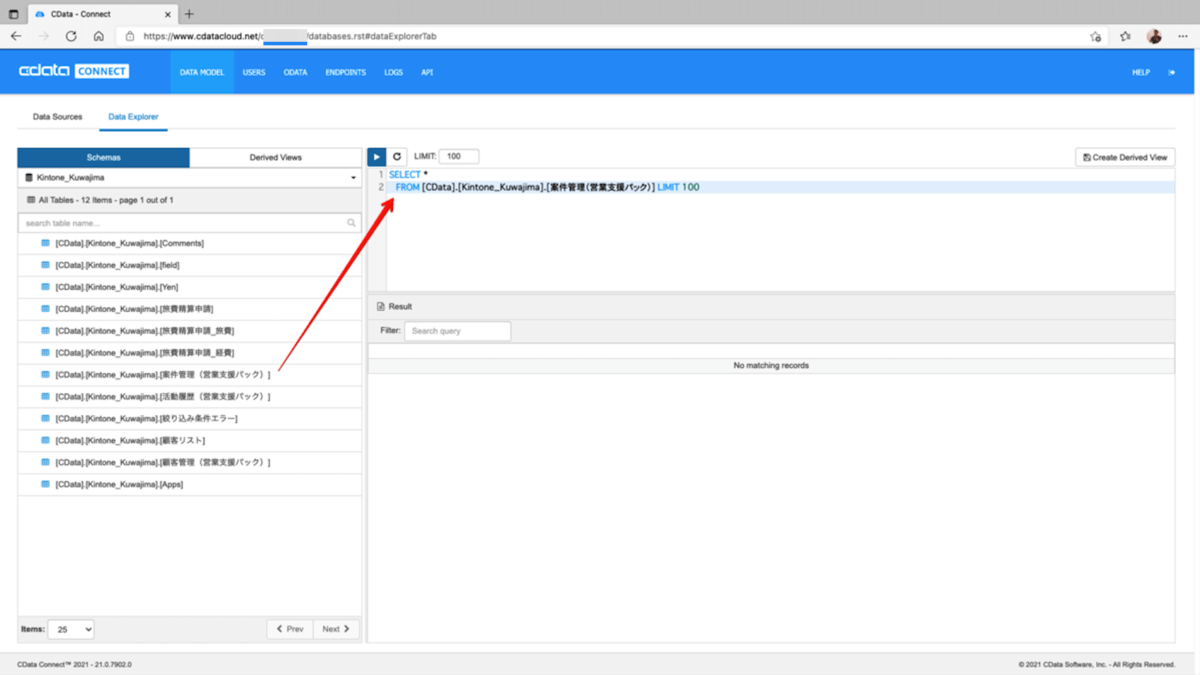This screenshot has width=1200, height=675.
Task: Click table icon for [絞り込み条件エラー] row
Action: 45,418
